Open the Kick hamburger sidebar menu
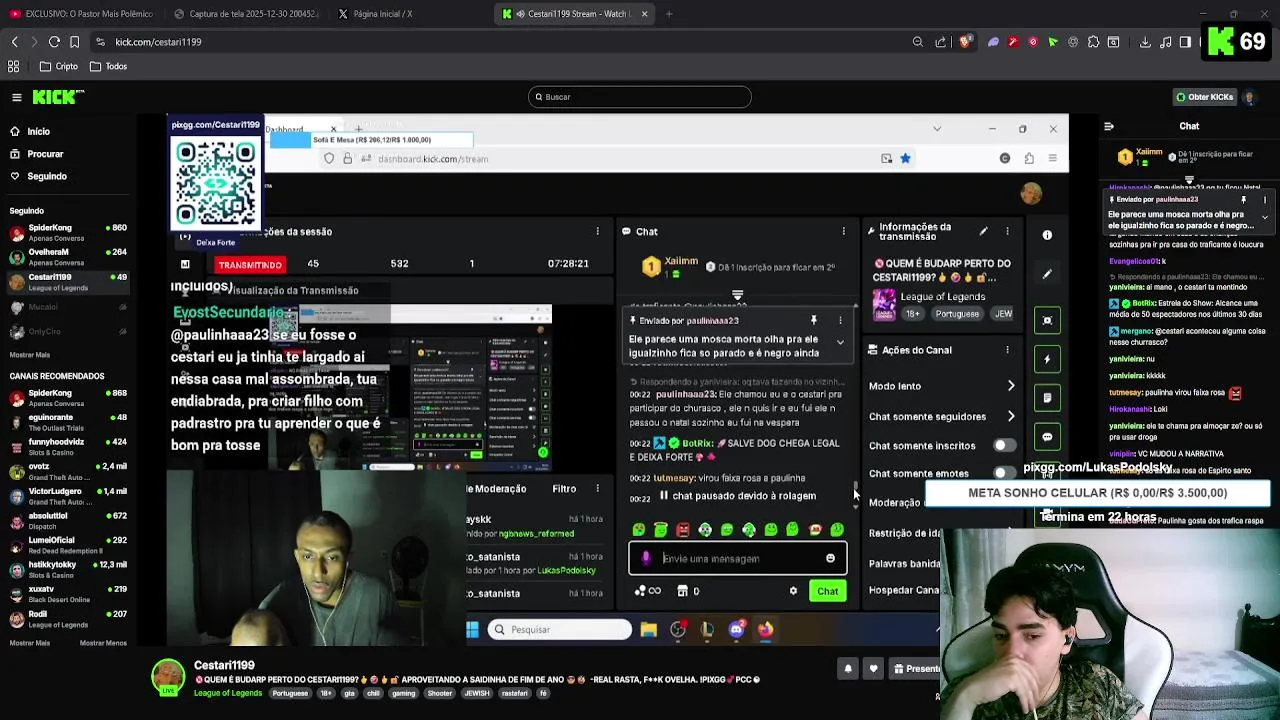 [17, 97]
